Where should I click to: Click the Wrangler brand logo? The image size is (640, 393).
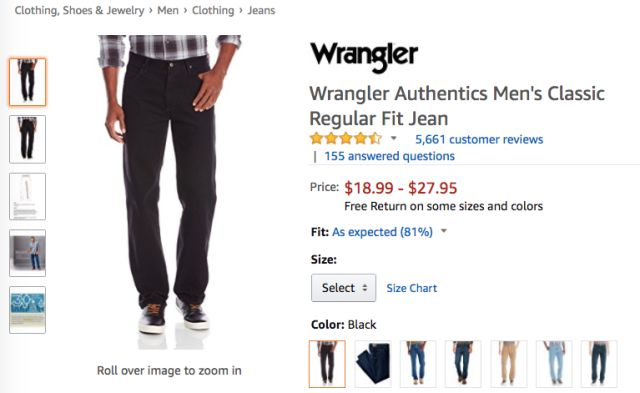pos(364,58)
